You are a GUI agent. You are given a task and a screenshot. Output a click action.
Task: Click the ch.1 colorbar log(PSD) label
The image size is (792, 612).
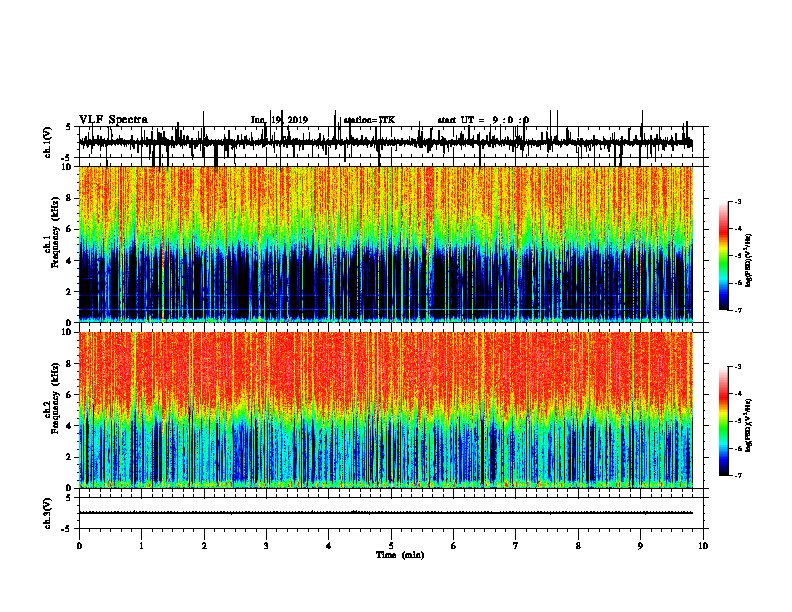(748, 261)
